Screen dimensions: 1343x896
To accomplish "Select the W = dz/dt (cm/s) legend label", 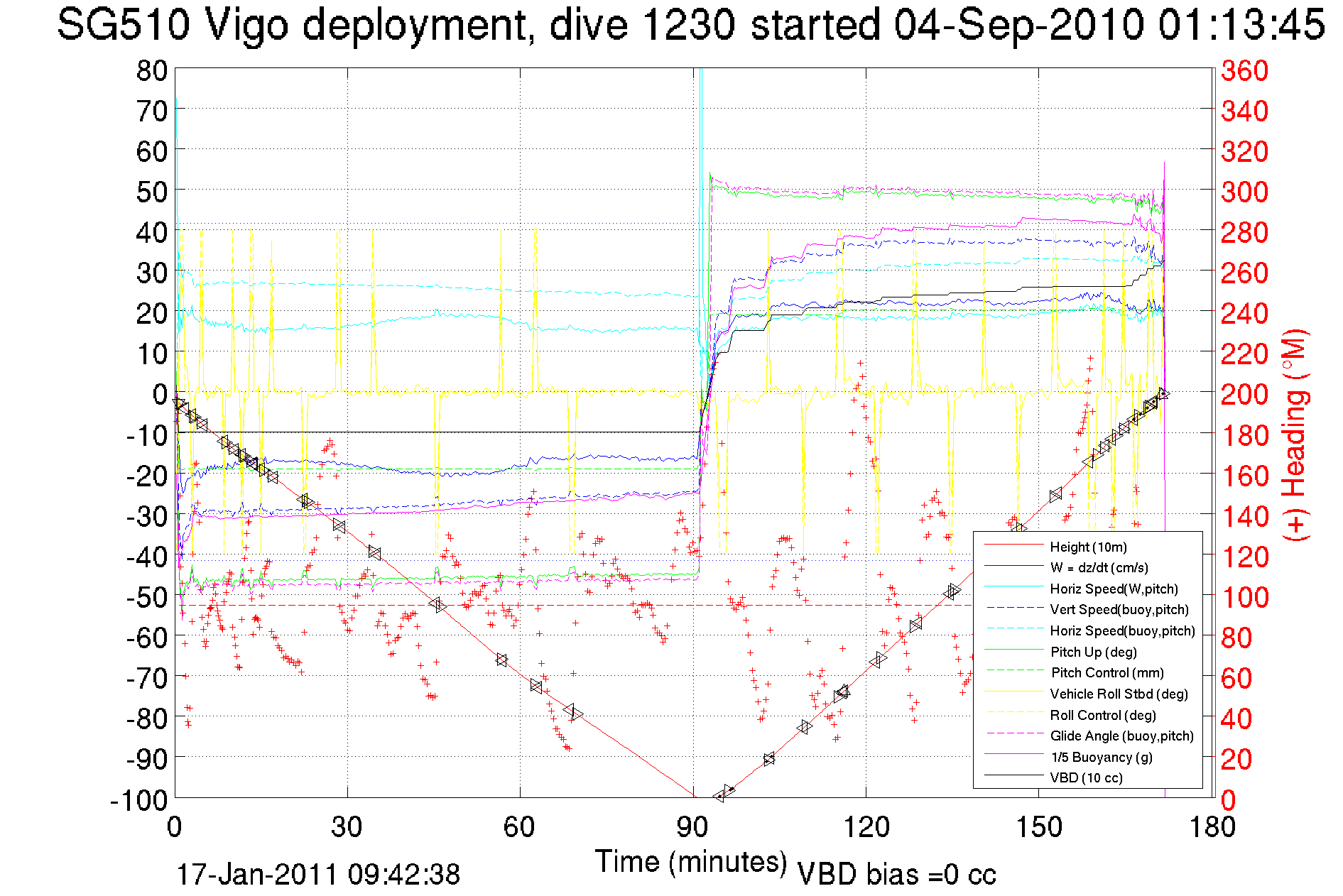I will (1099, 567).
